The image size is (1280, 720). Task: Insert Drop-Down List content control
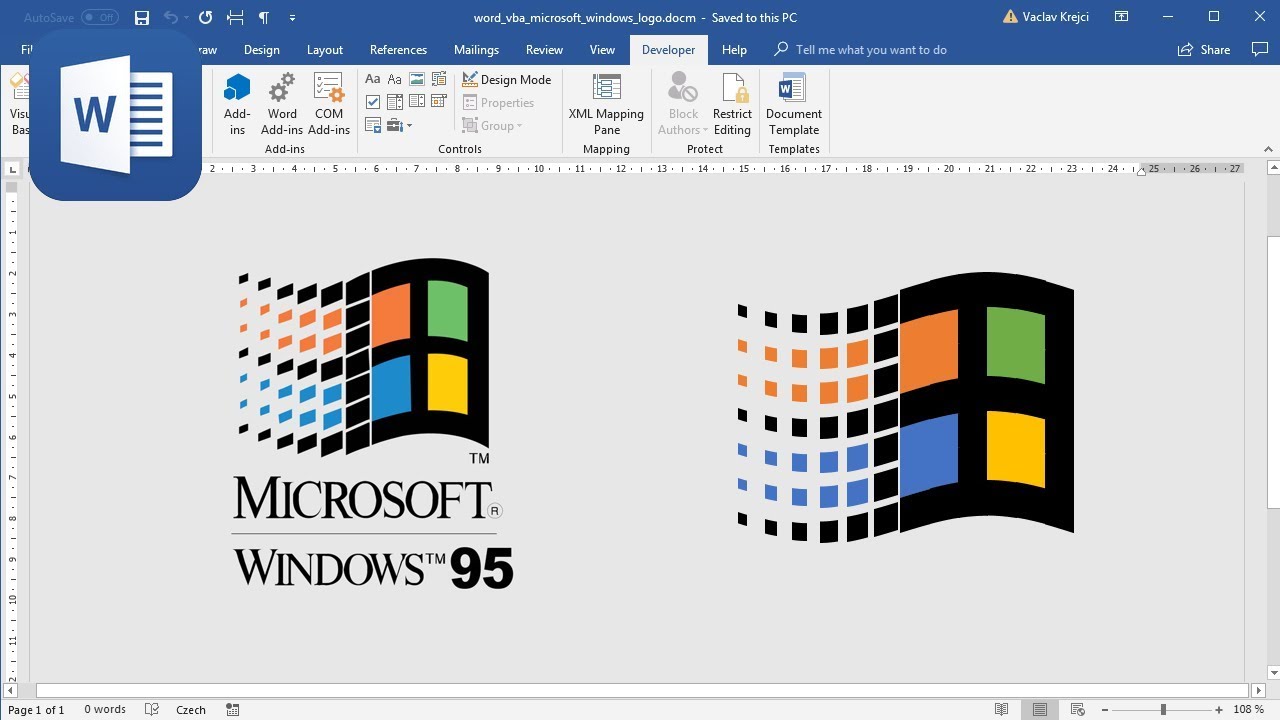[x=417, y=102]
